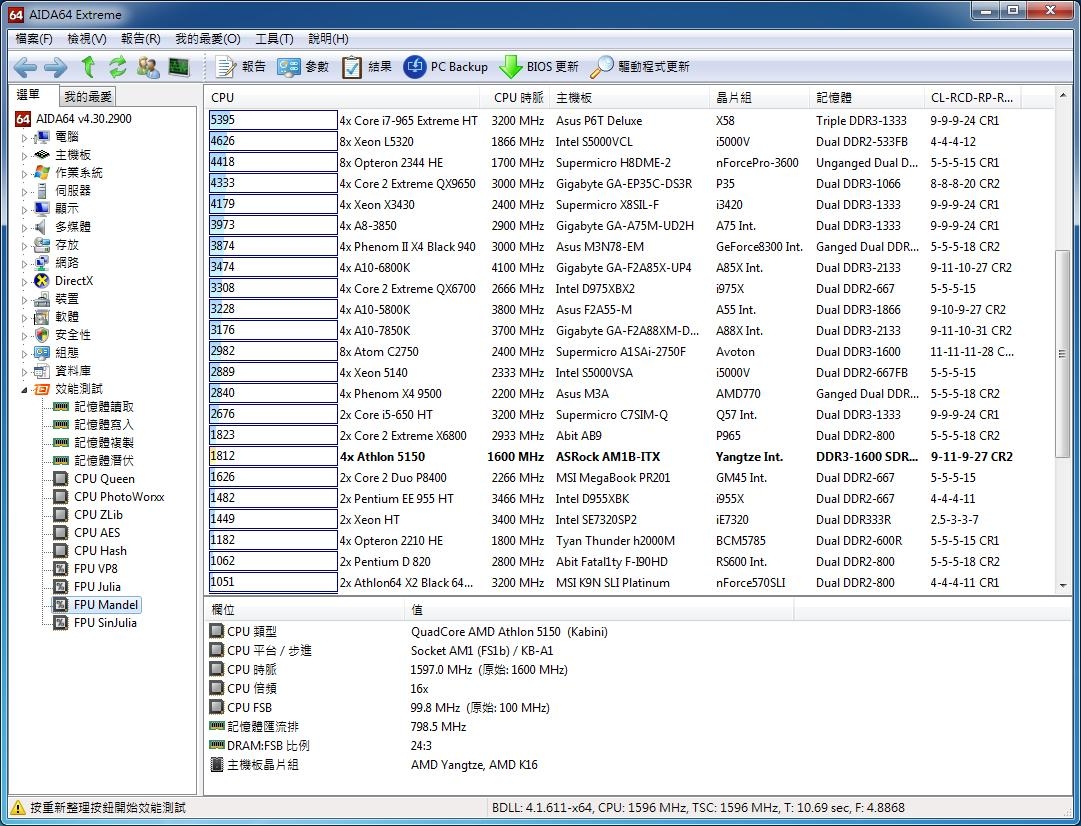Select the CPU ZLib benchmark
The height and width of the screenshot is (826, 1081).
(x=98, y=514)
